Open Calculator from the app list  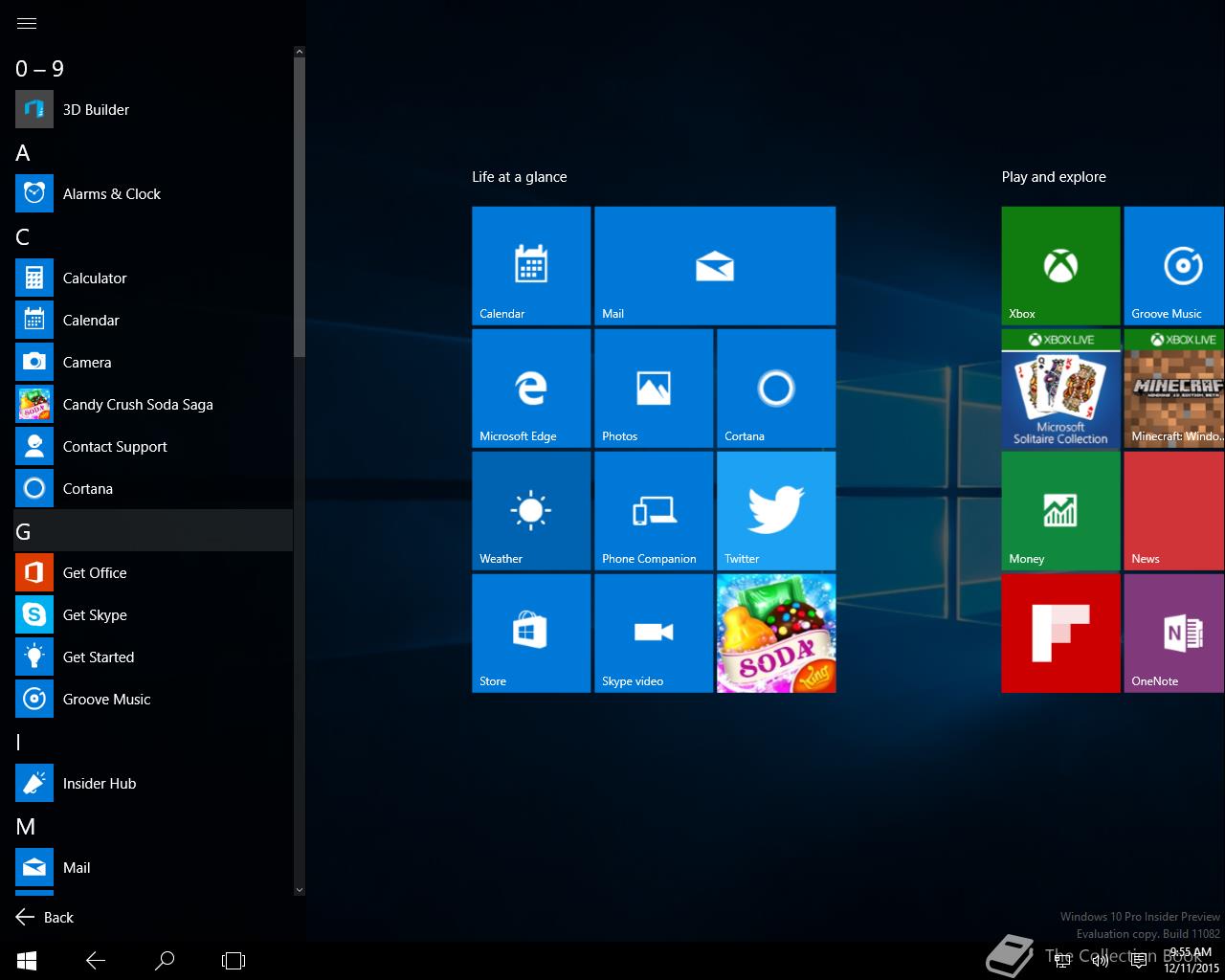coord(153,278)
